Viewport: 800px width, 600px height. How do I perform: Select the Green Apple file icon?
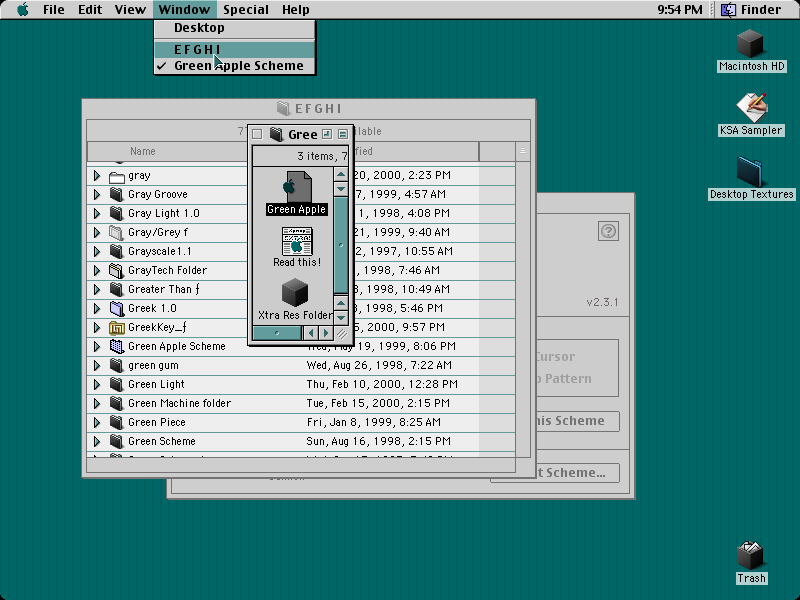(296, 187)
